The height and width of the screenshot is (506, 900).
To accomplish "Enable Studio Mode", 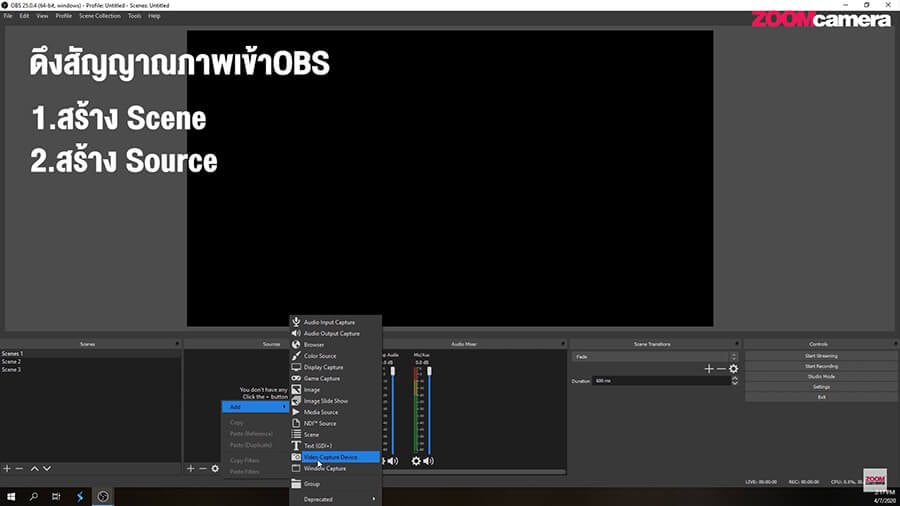I will coord(821,376).
